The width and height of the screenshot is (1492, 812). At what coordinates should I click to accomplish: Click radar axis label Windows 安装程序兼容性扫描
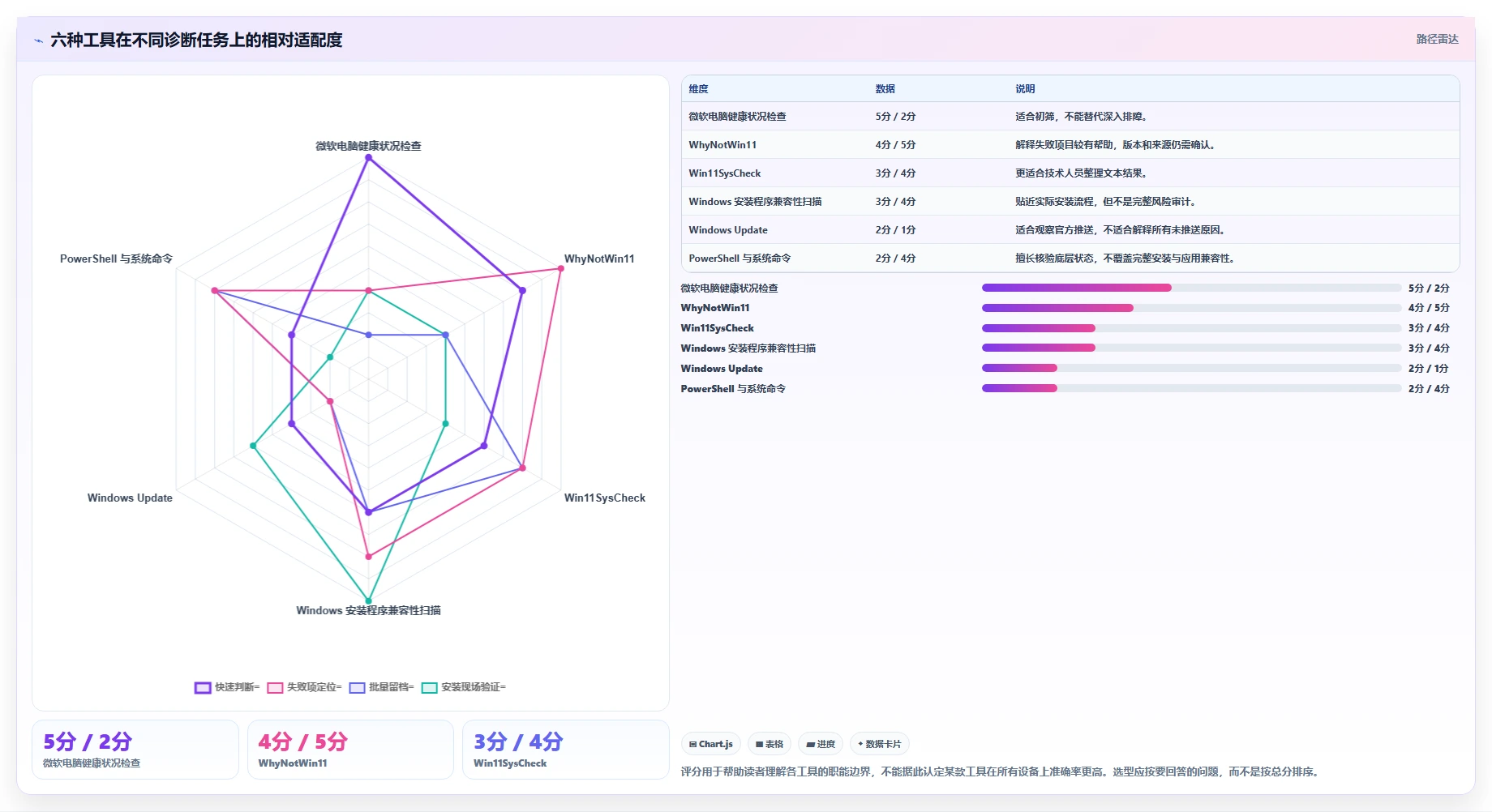(368, 610)
